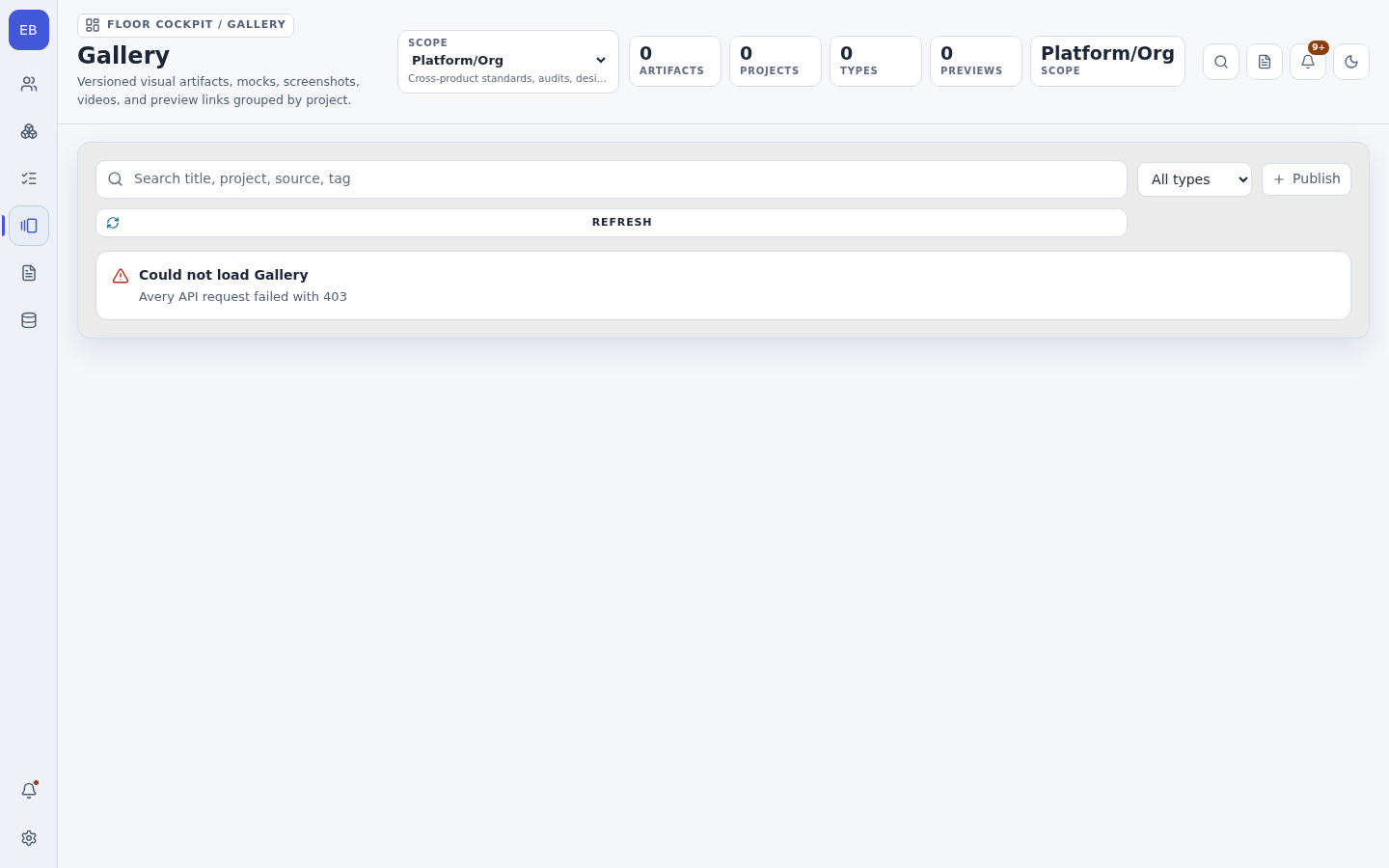Click 'Avery API request failed with 403' text
Image resolution: width=1389 pixels, height=868 pixels.
pyautogui.click(x=243, y=297)
